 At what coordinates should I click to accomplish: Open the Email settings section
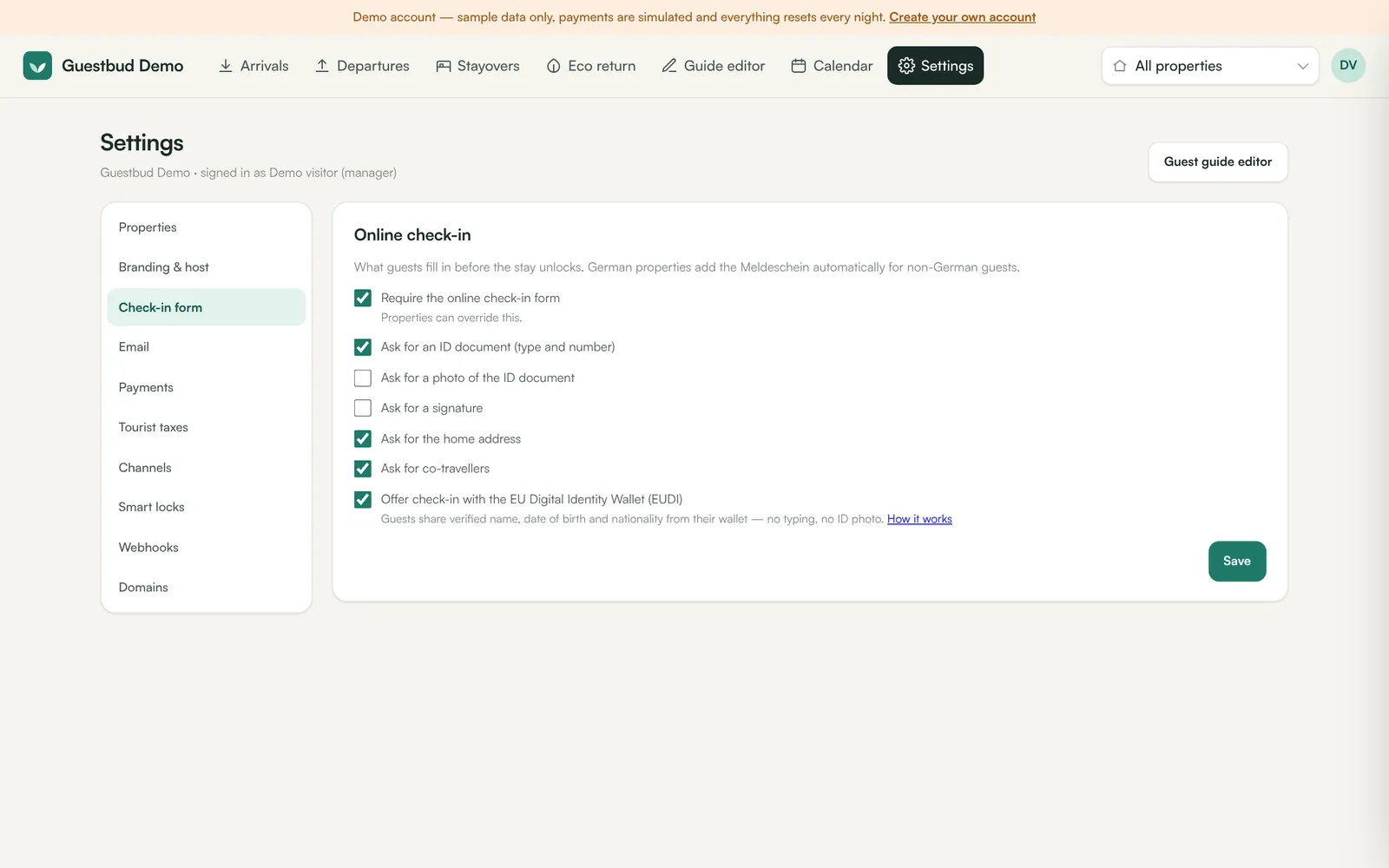pos(207,347)
